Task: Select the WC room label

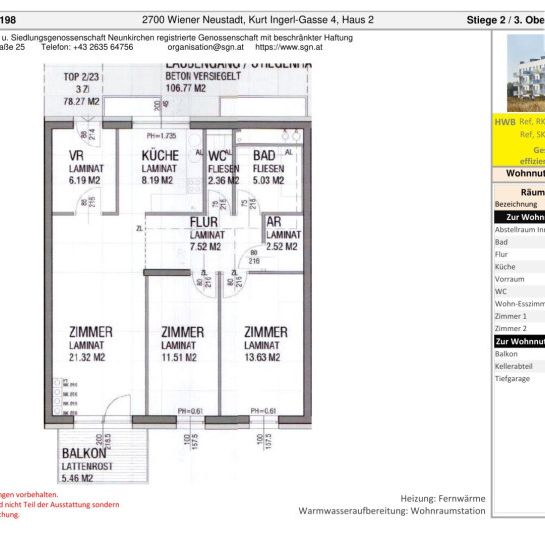Action: pyautogui.click(x=217, y=156)
